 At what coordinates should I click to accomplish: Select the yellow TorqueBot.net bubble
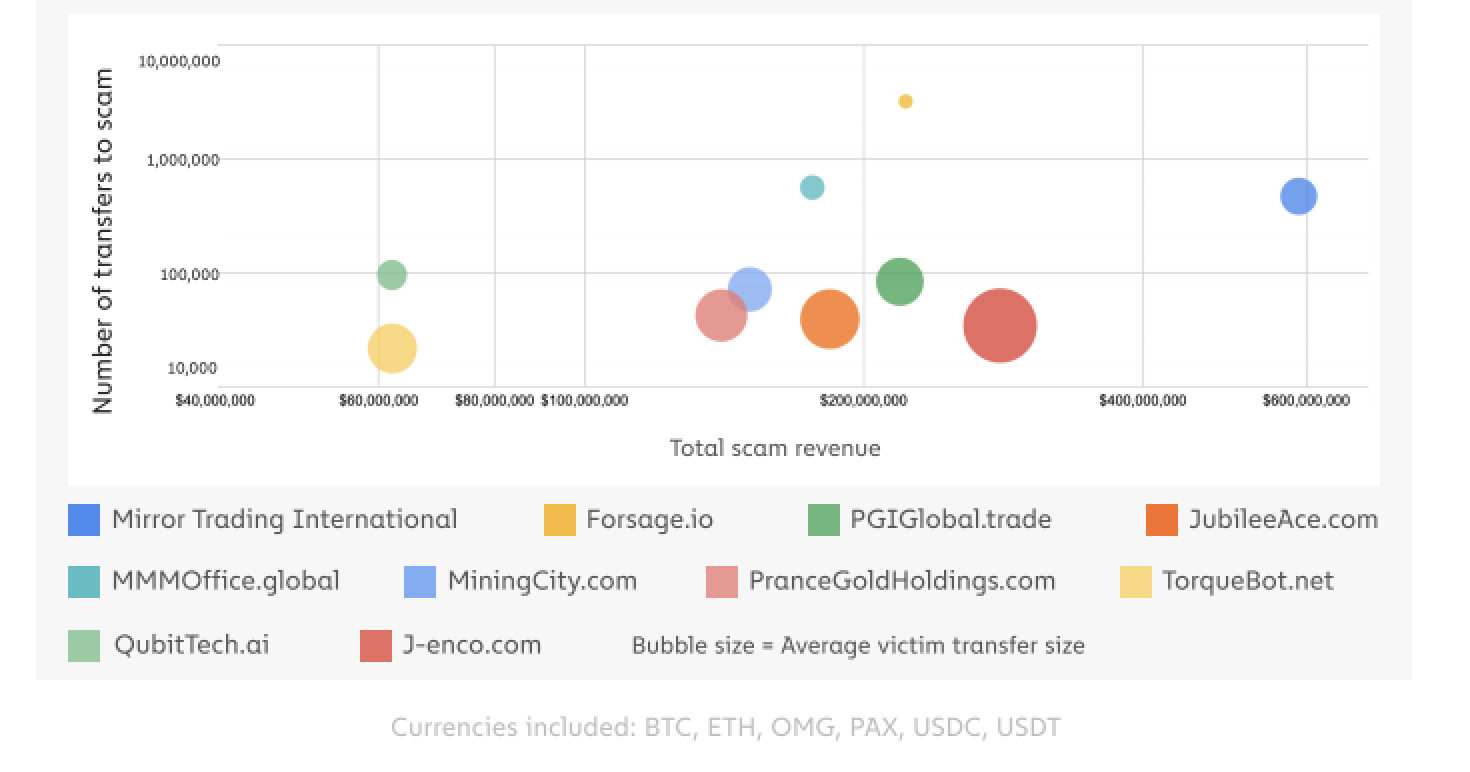click(392, 348)
